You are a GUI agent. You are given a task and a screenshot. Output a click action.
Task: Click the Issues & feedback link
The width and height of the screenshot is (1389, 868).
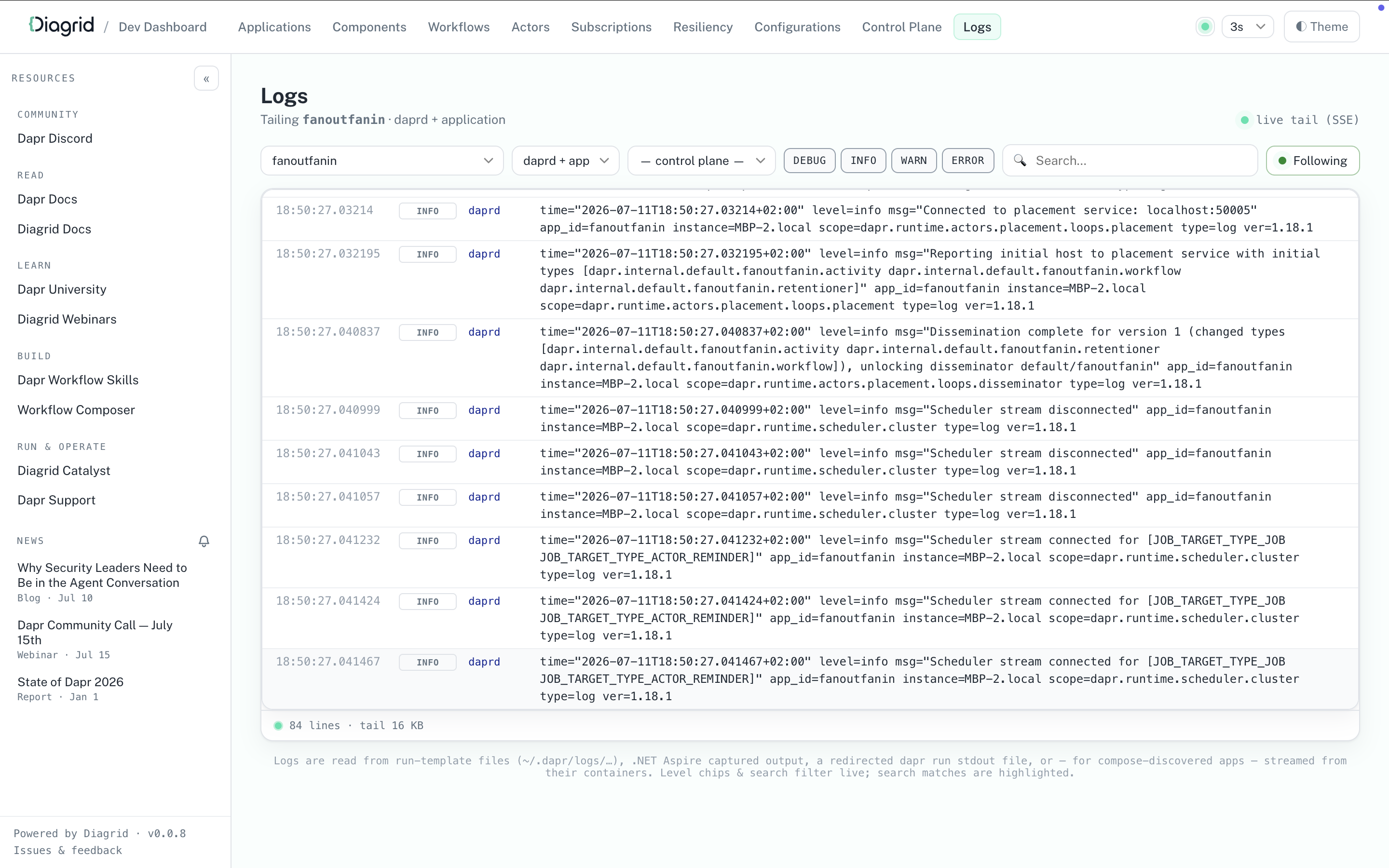click(68, 850)
